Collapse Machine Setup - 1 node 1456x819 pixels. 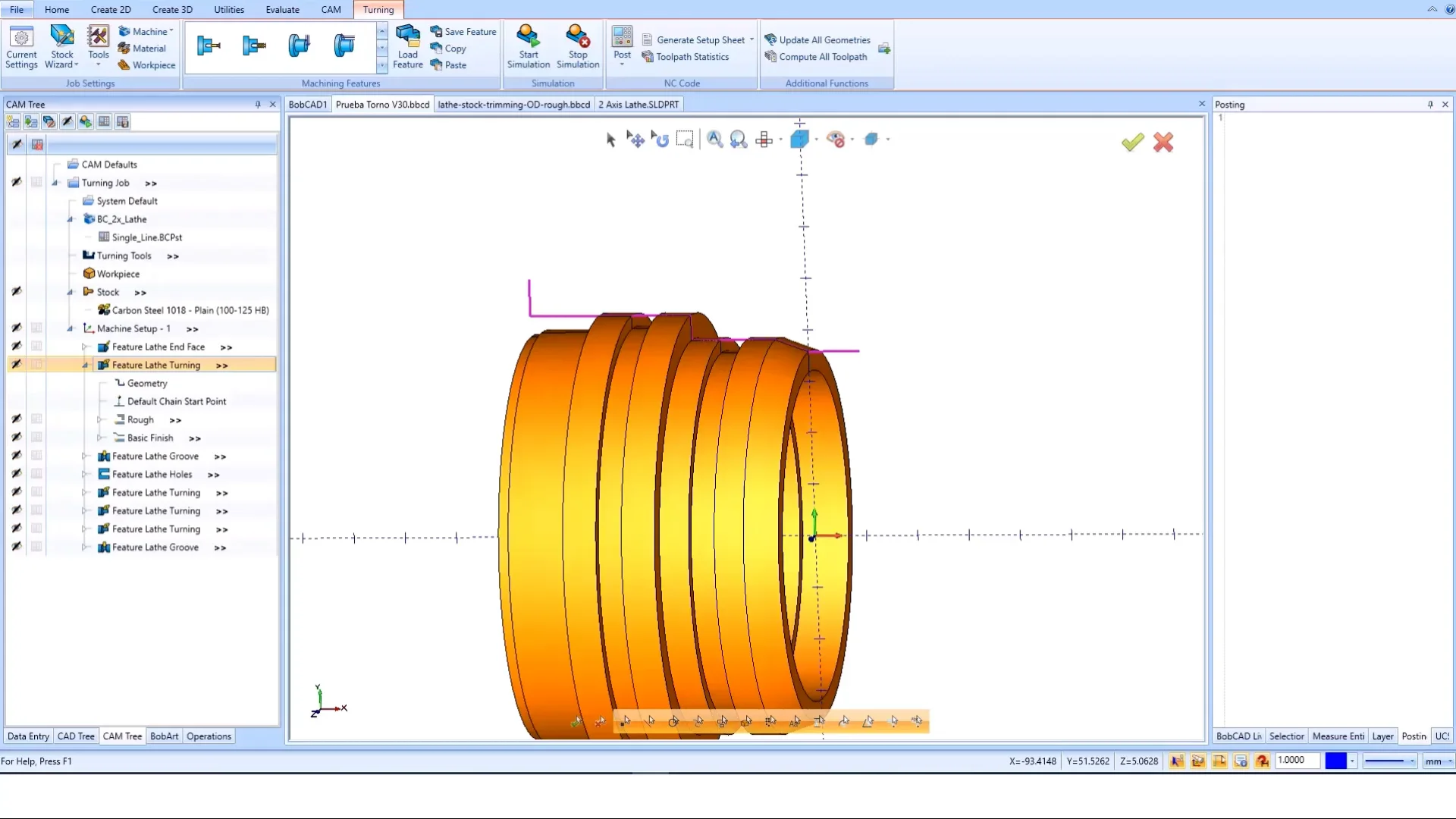(70, 328)
